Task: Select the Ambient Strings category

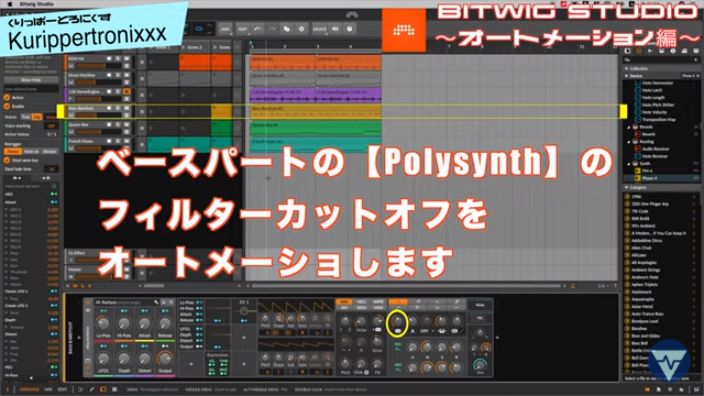Action: click(x=646, y=270)
